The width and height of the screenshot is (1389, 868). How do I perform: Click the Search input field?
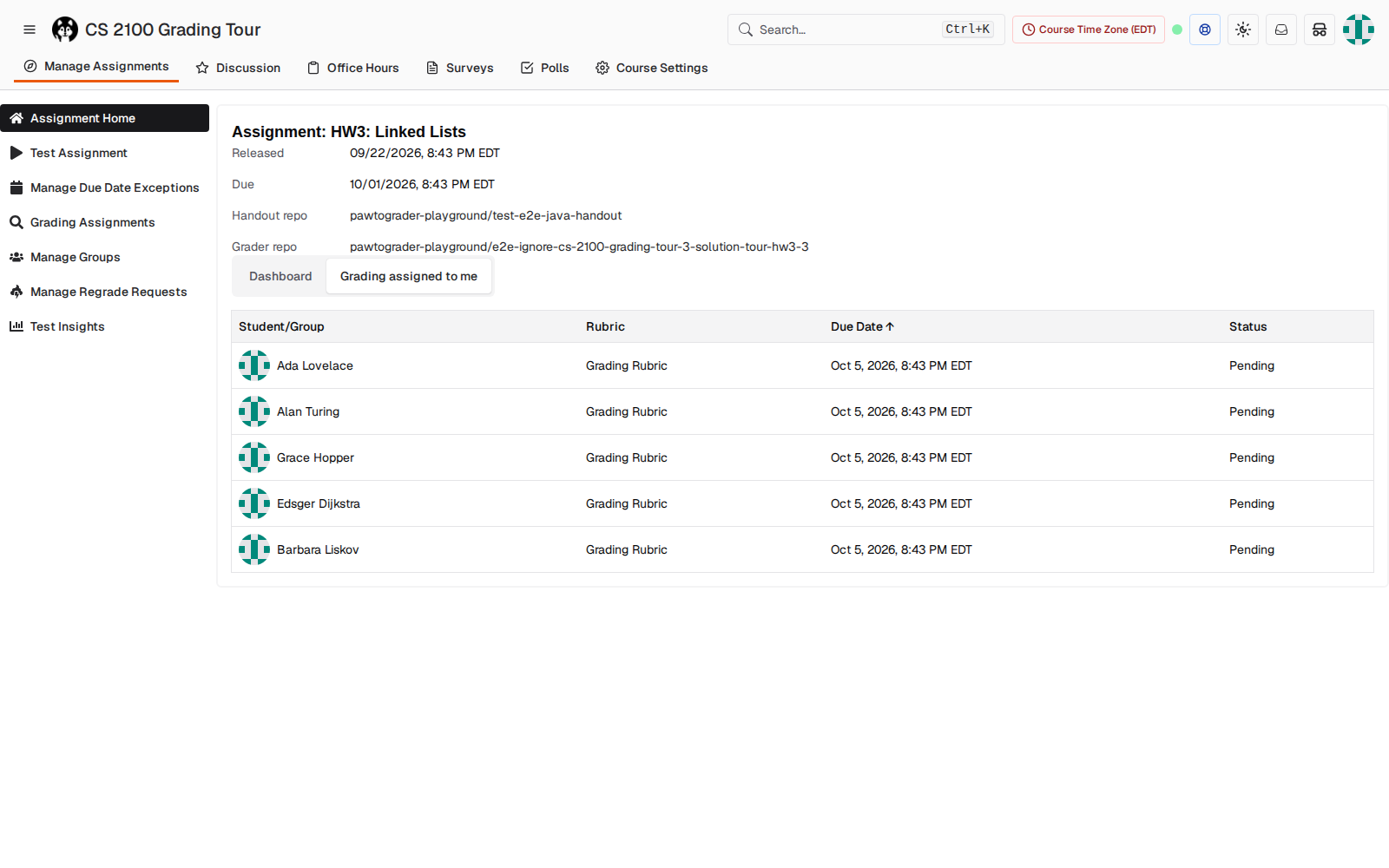click(x=866, y=30)
